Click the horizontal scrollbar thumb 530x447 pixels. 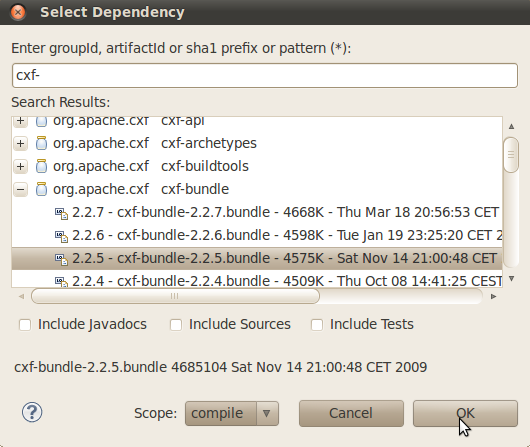[x=175, y=296]
